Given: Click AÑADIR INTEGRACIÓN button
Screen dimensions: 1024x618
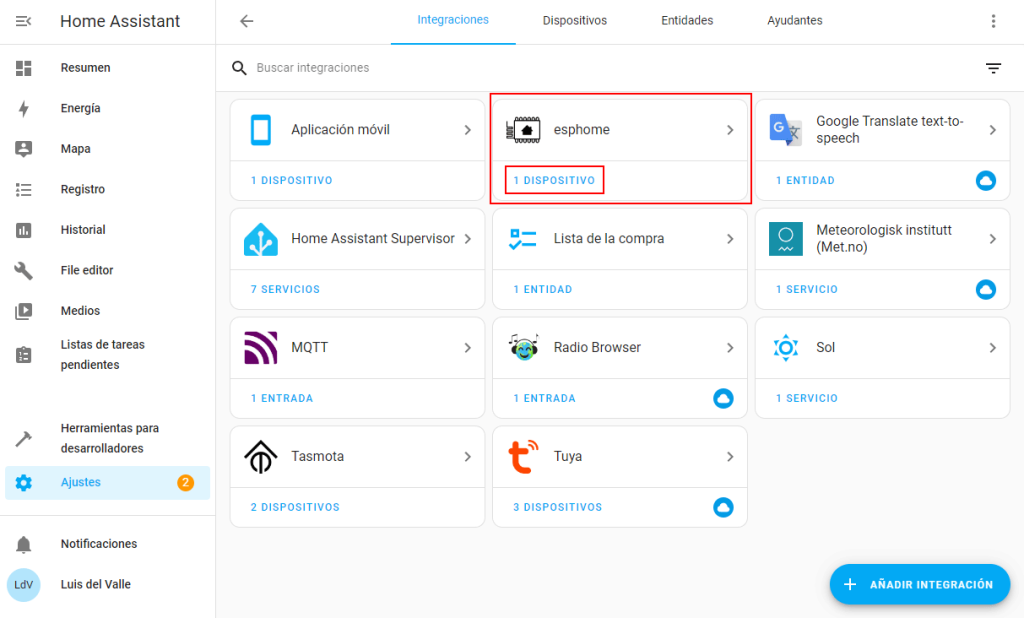Looking at the screenshot, I should (x=920, y=585).
